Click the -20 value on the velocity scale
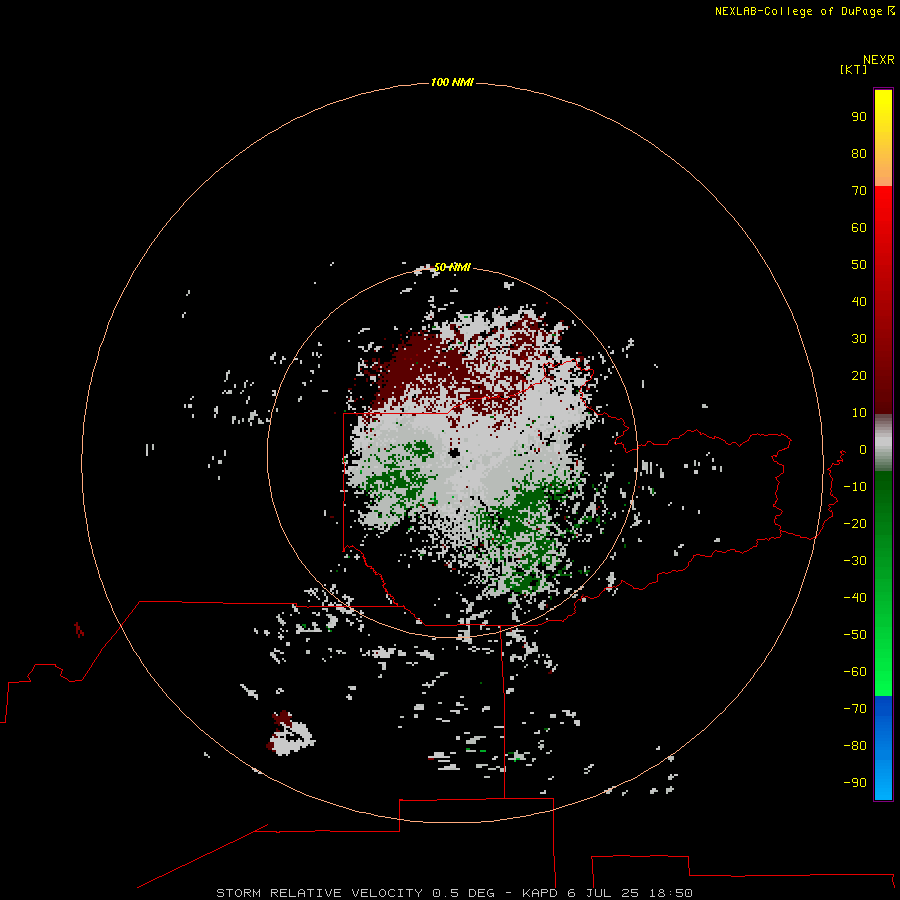 click(855, 523)
